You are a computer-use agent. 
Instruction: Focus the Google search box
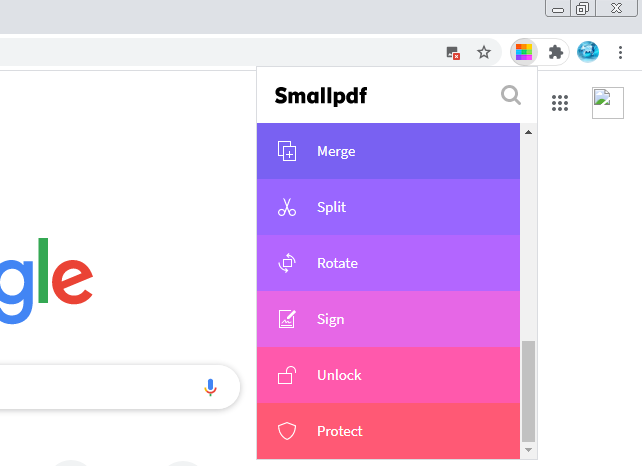pyautogui.click(x=119, y=387)
